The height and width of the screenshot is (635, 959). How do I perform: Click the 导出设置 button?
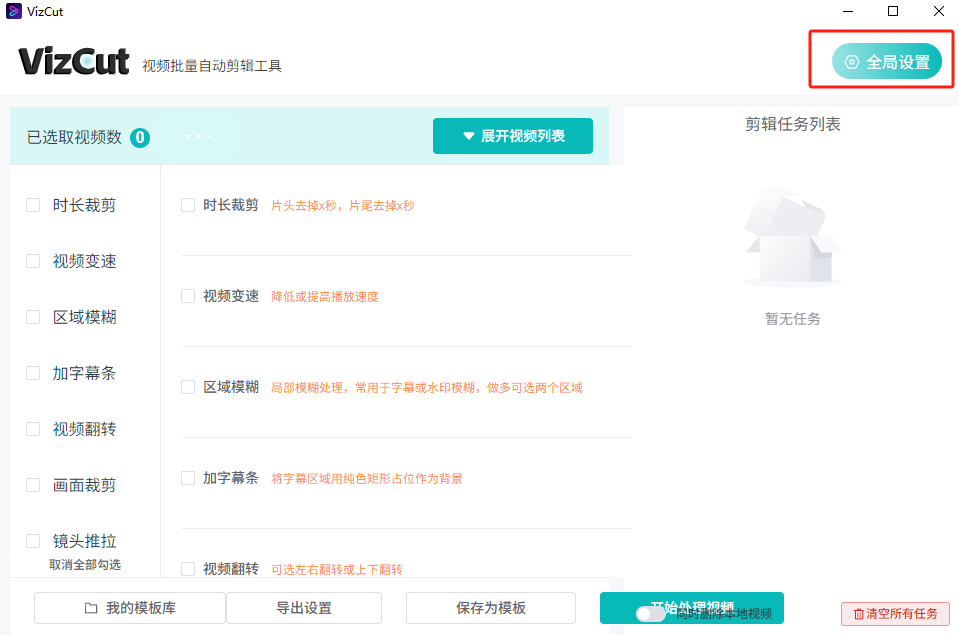(x=304, y=608)
